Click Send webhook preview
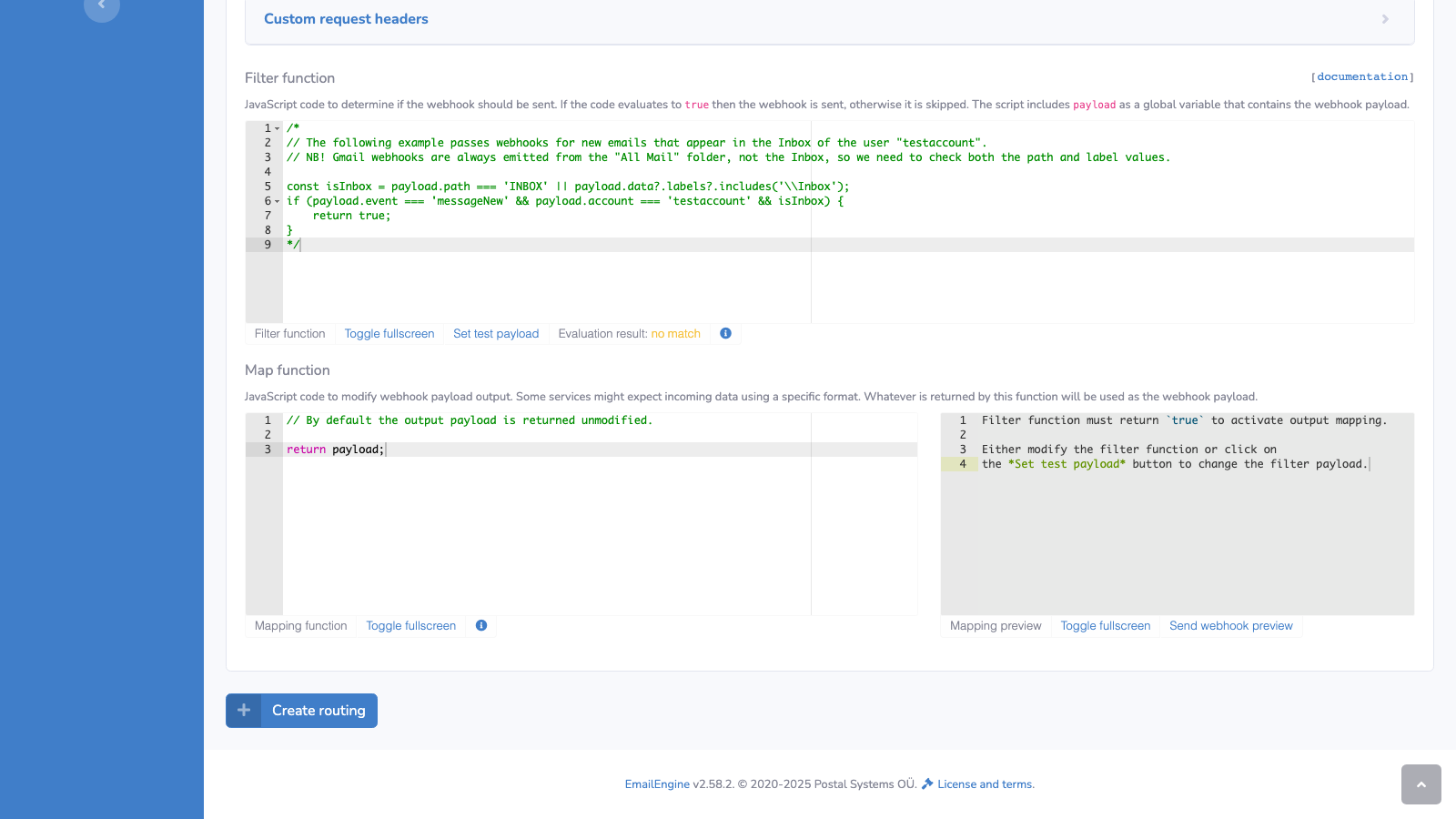The width and height of the screenshot is (1456, 819). [1230, 625]
